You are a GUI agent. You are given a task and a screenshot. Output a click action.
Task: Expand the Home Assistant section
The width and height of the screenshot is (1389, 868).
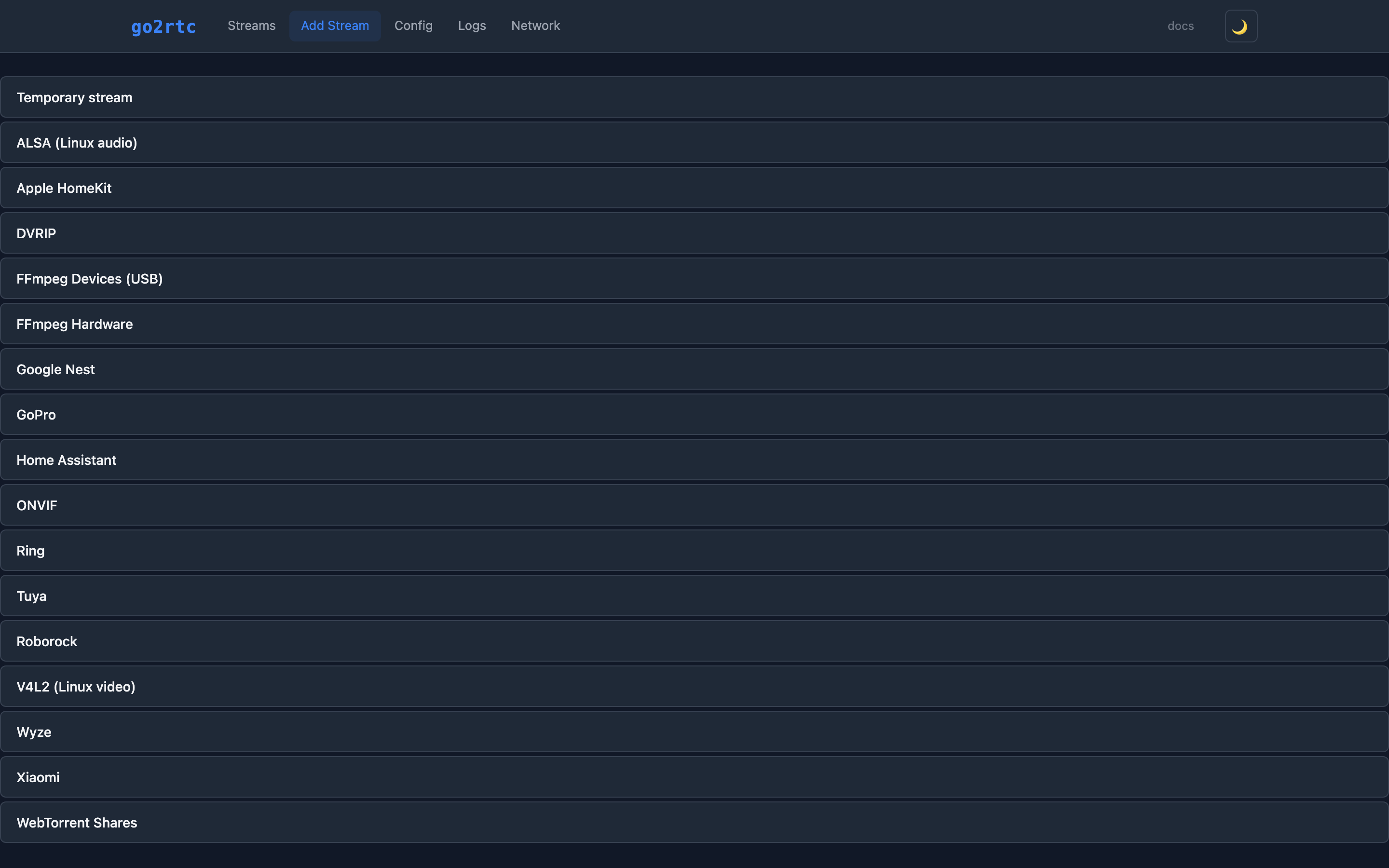(x=694, y=461)
